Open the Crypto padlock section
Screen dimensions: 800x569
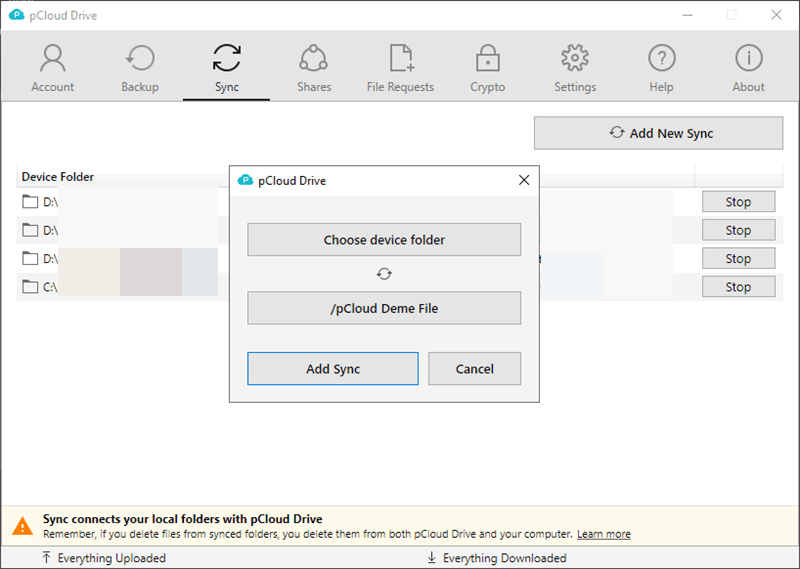pos(488,58)
